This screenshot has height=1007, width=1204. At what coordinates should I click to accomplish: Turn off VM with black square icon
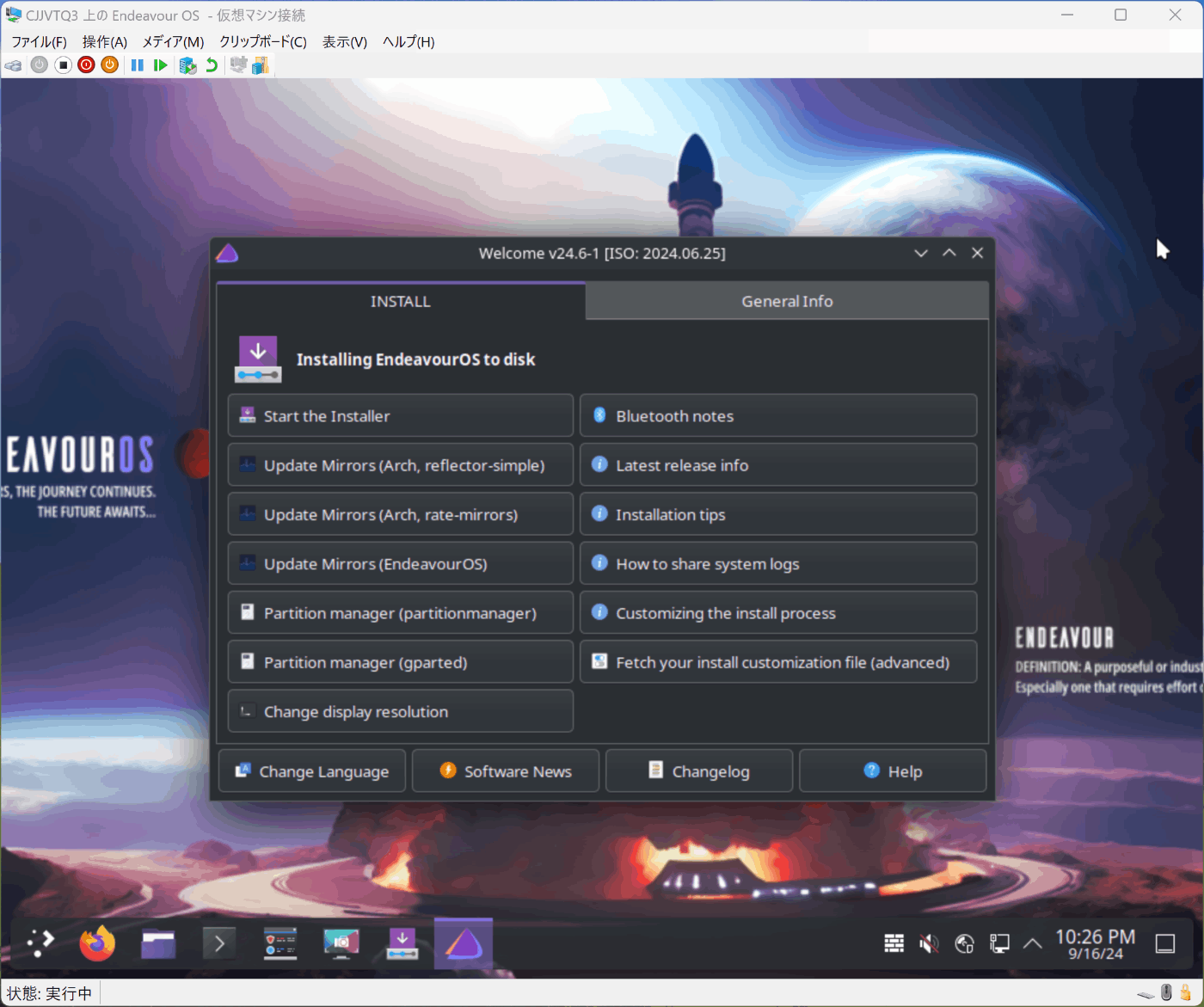(63, 65)
